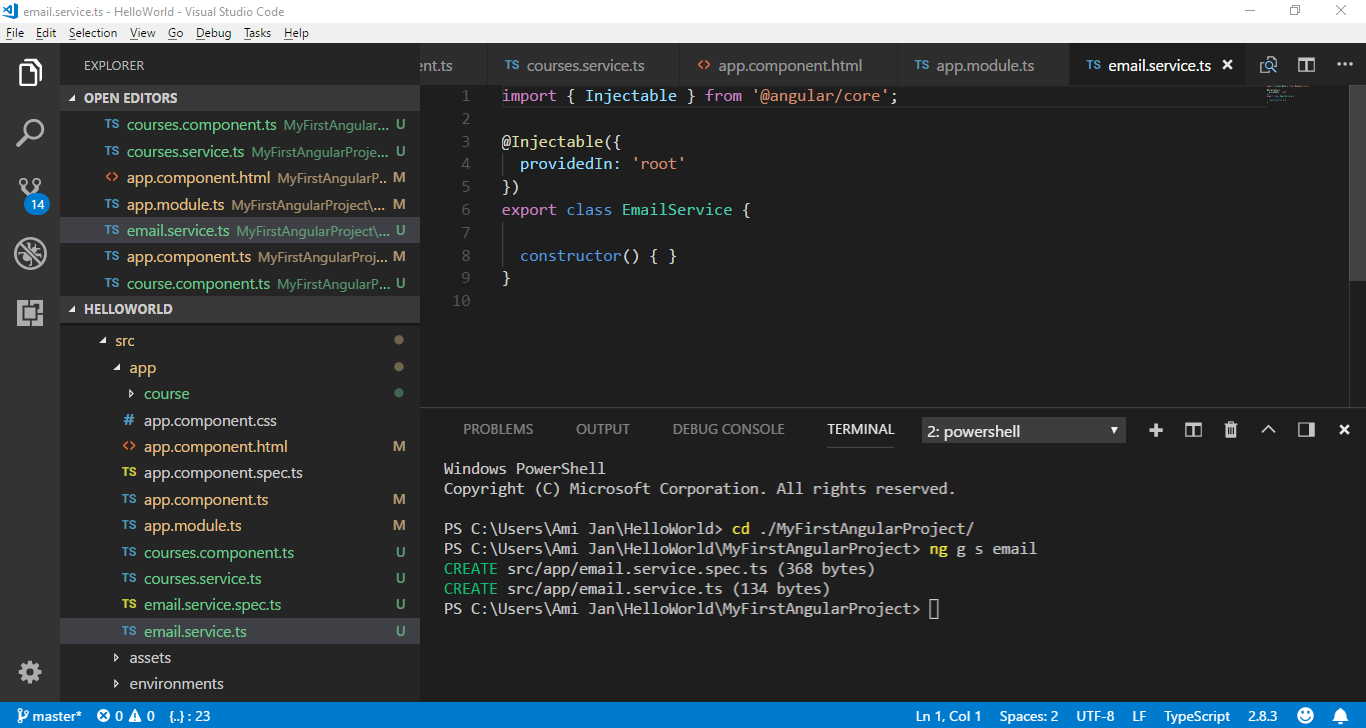Collapse the OPEN EDITORS section
Viewport: 1366px width, 728px height.
[x=240, y=98]
